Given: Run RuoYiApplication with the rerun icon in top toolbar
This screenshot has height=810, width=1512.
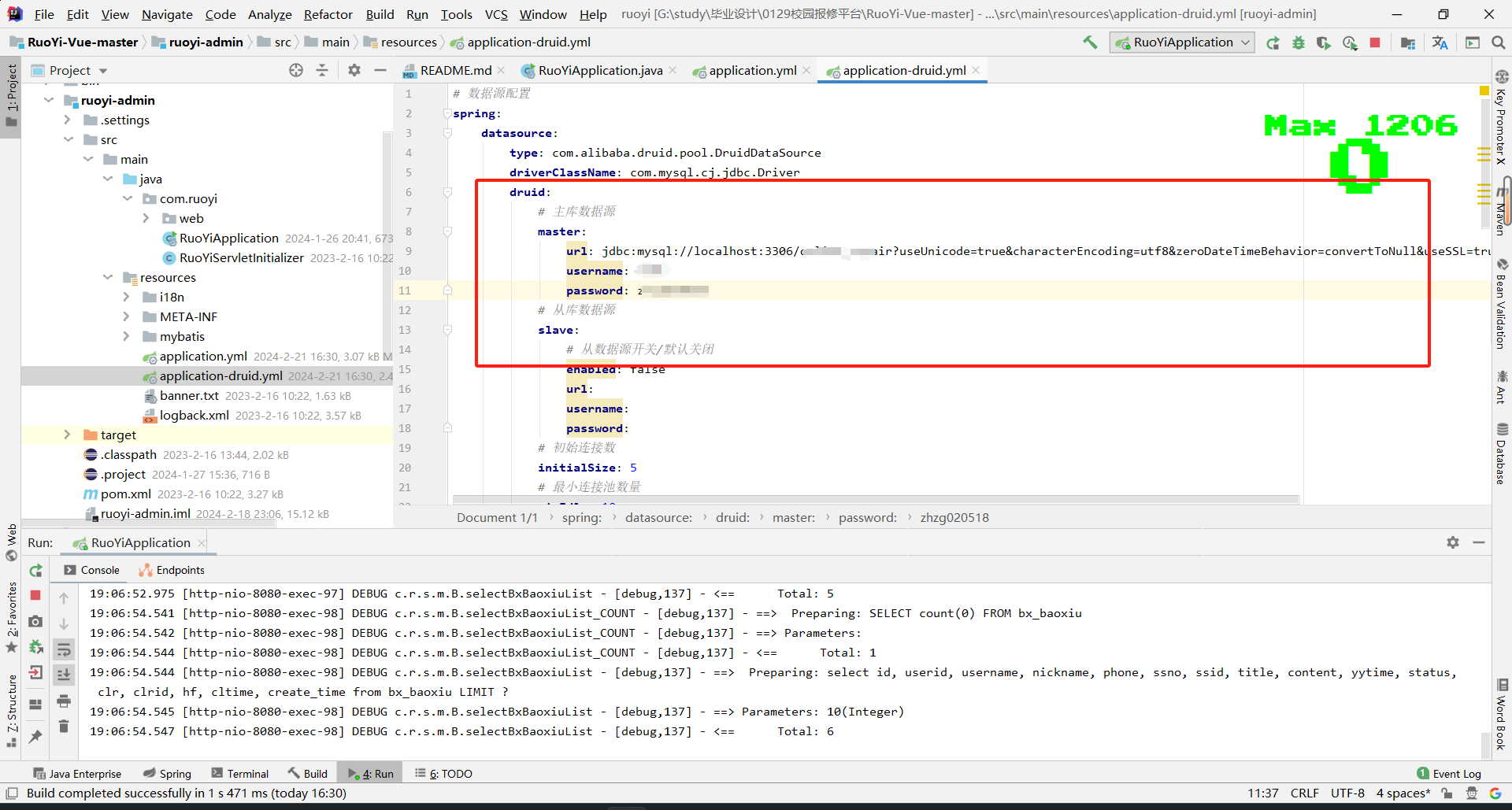Looking at the screenshot, I should 1273,43.
